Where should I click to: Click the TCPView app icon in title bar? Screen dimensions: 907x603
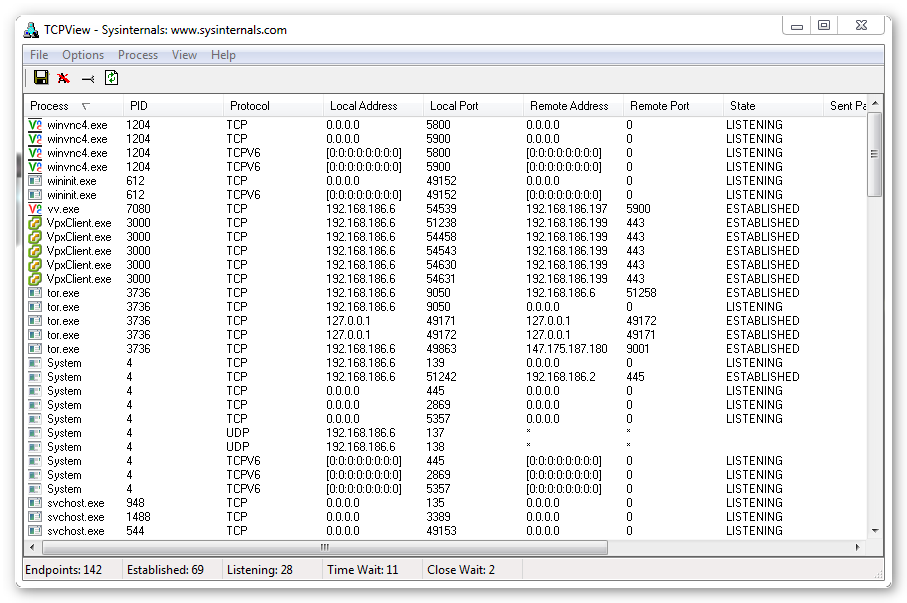[x=31, y=30]
